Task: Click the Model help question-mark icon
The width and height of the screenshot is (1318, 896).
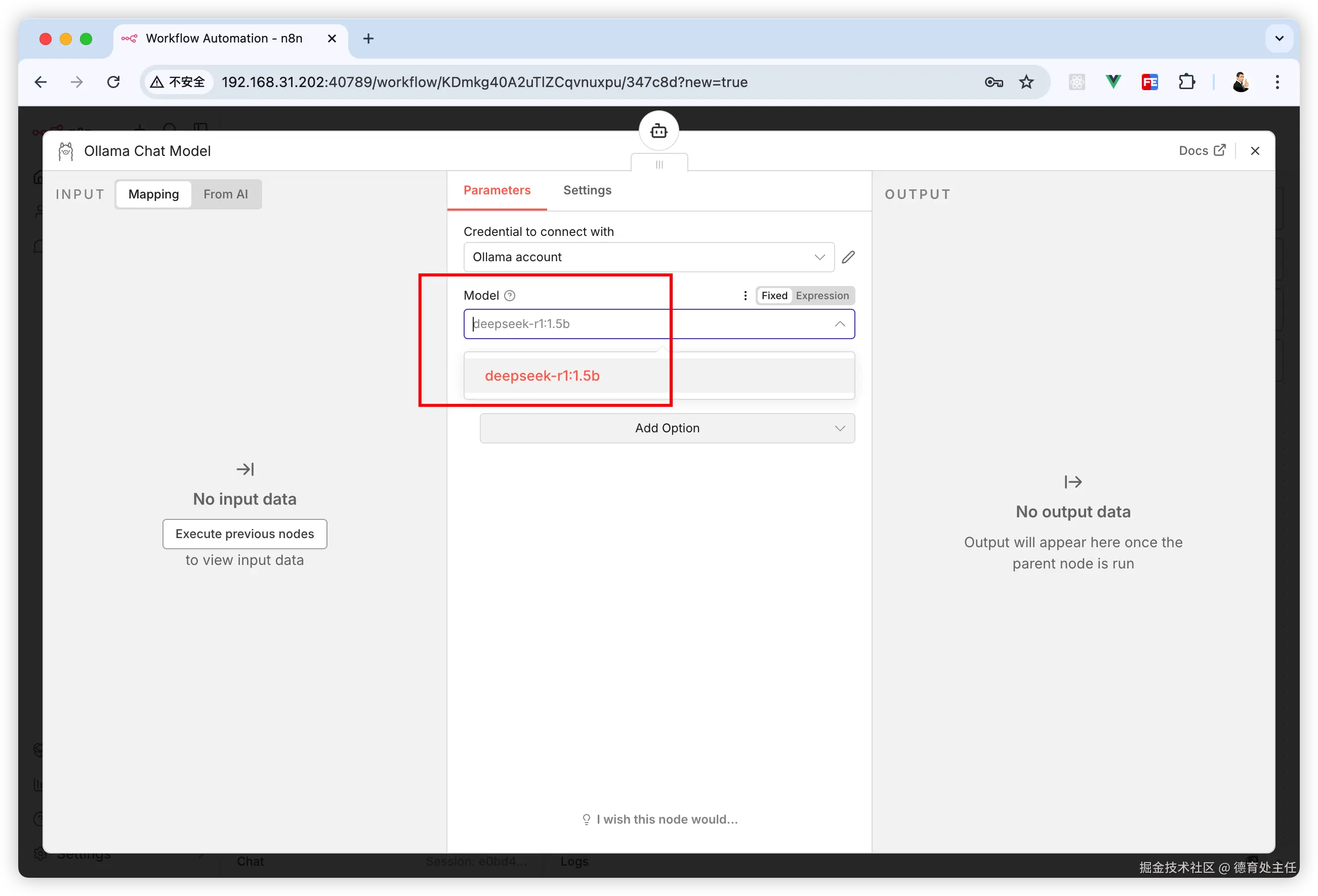Action: click(510, 296)
